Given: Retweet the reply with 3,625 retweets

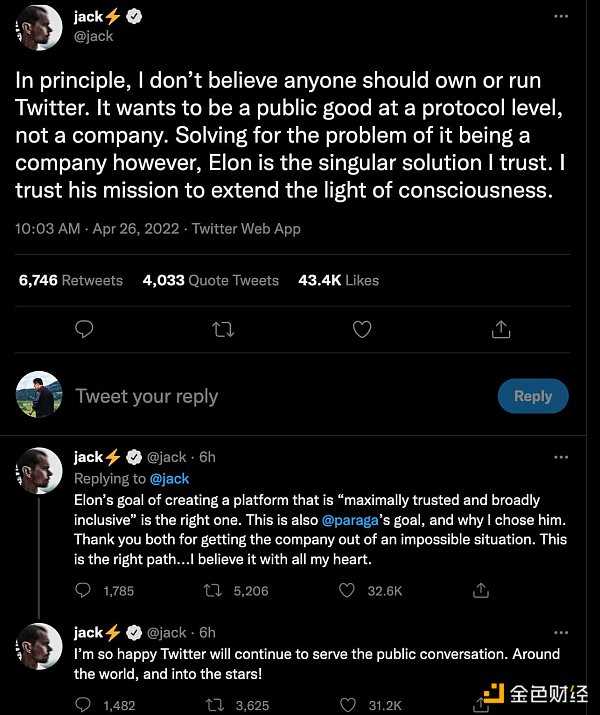Looking at the screenshot, I should point(212,705).
